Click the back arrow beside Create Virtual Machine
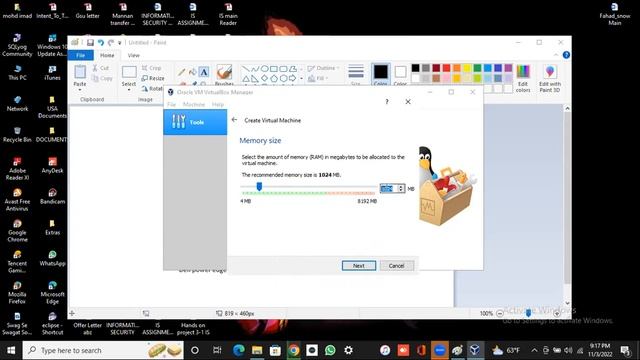Screen dimensions: 640x360 tap(234, 120)
